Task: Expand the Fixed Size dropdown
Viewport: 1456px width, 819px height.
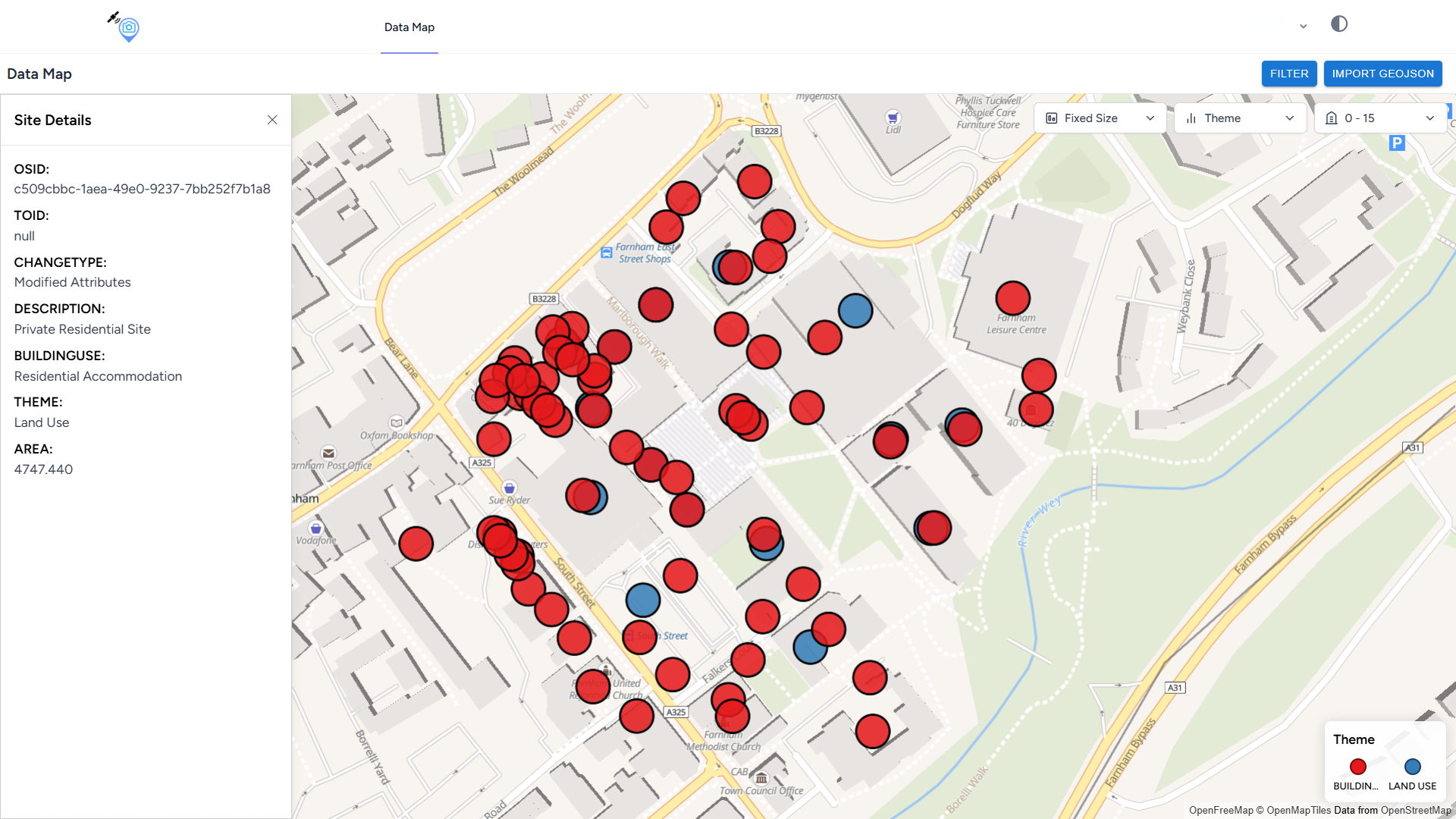Action: [x=1100, y=118]
